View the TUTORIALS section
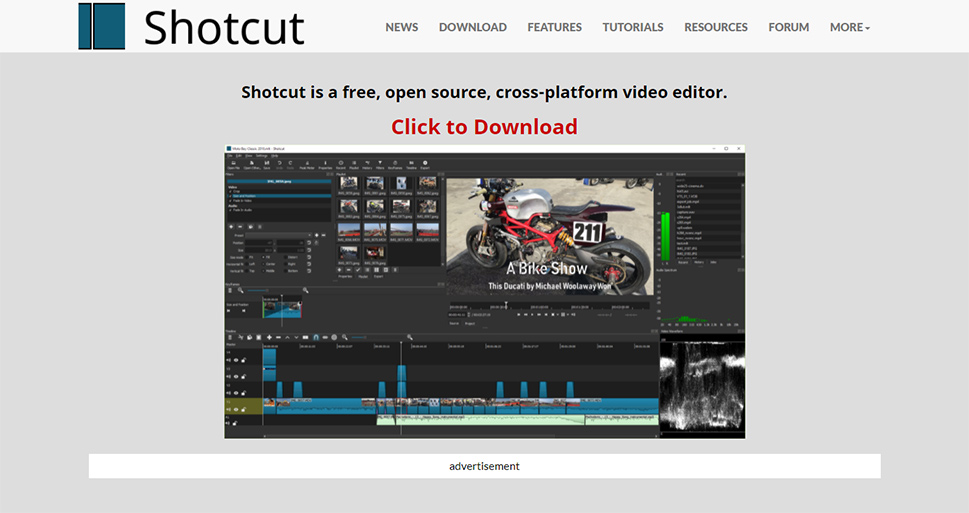969x513 pixels. click(x=633, y=27)
